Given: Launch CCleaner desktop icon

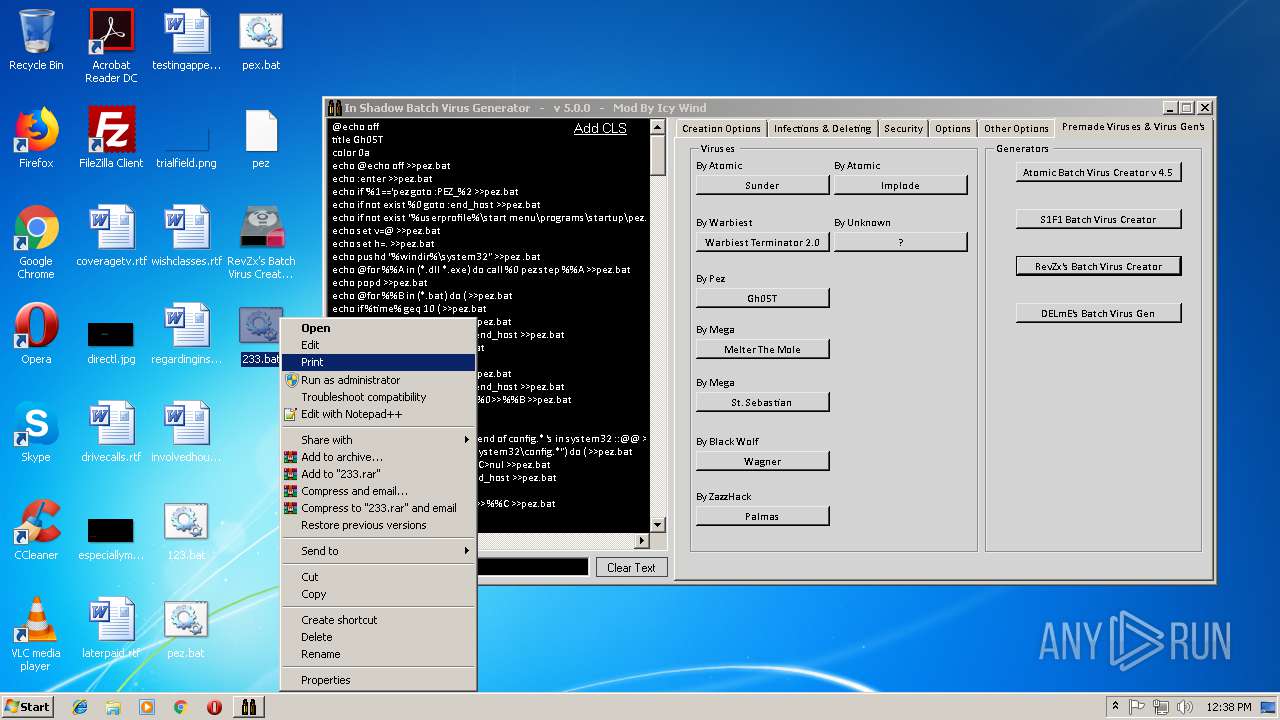Looking at the screenshot, I should (36, 530).
